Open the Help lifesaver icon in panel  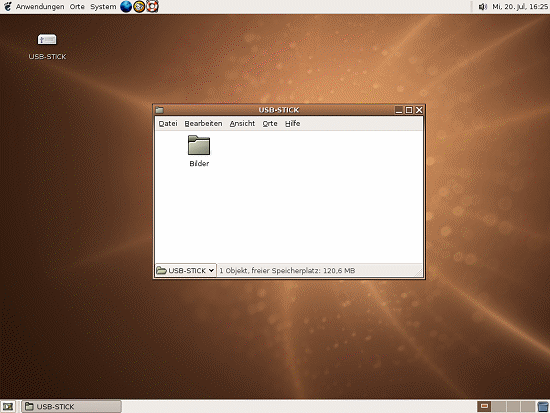pos(152,6)
